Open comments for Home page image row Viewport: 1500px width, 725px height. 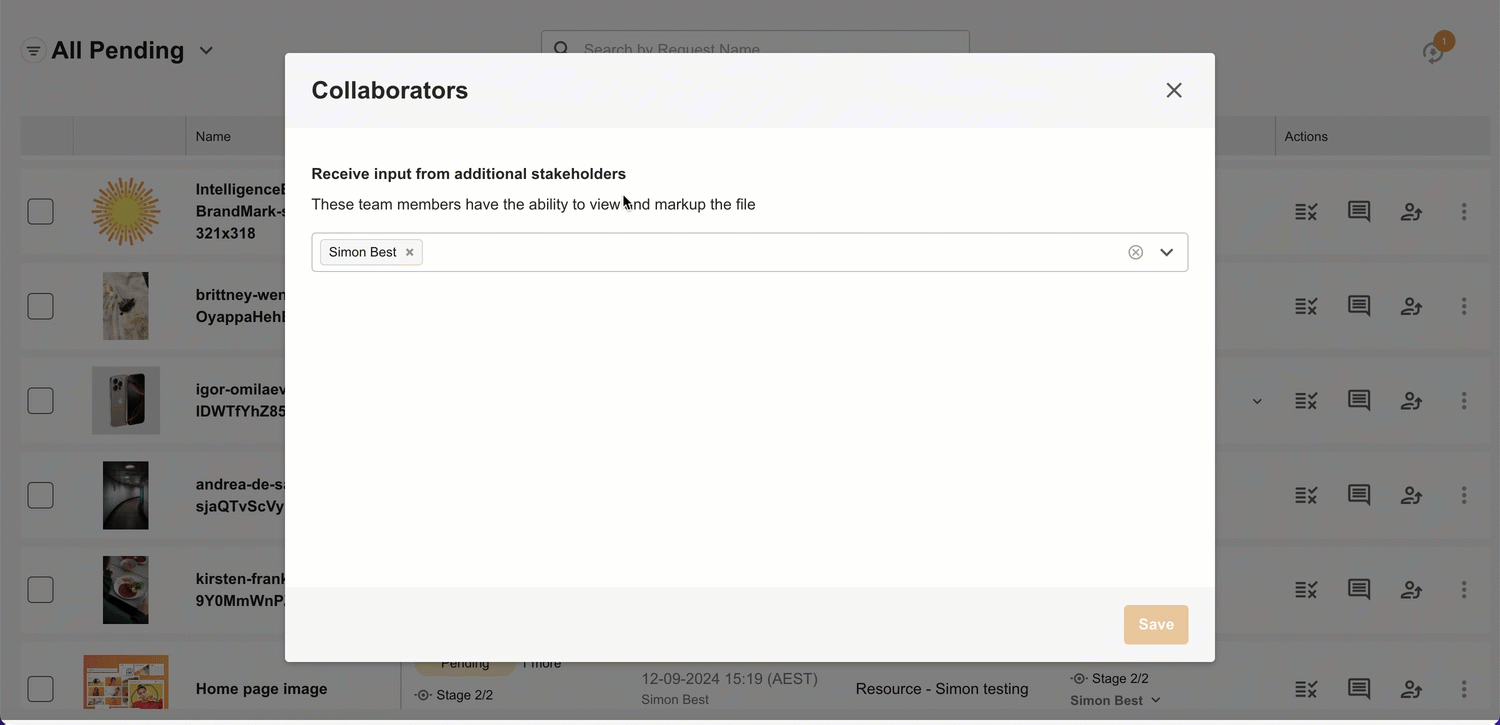1359,688
